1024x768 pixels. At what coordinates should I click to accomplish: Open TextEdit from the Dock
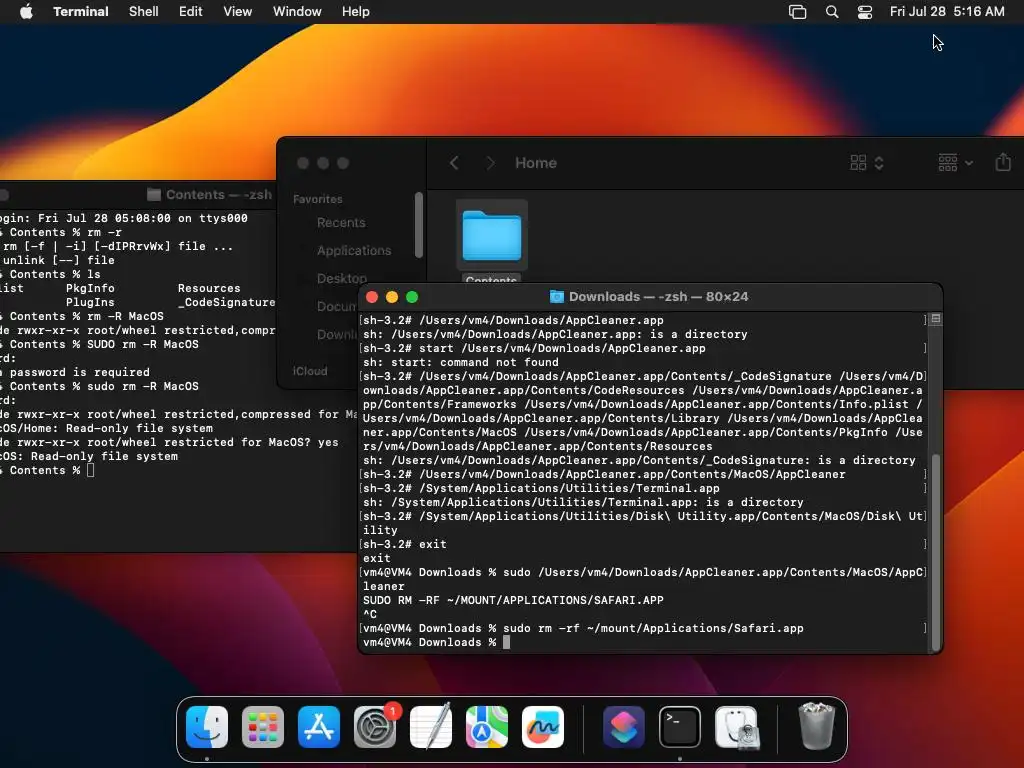[431, 727]
